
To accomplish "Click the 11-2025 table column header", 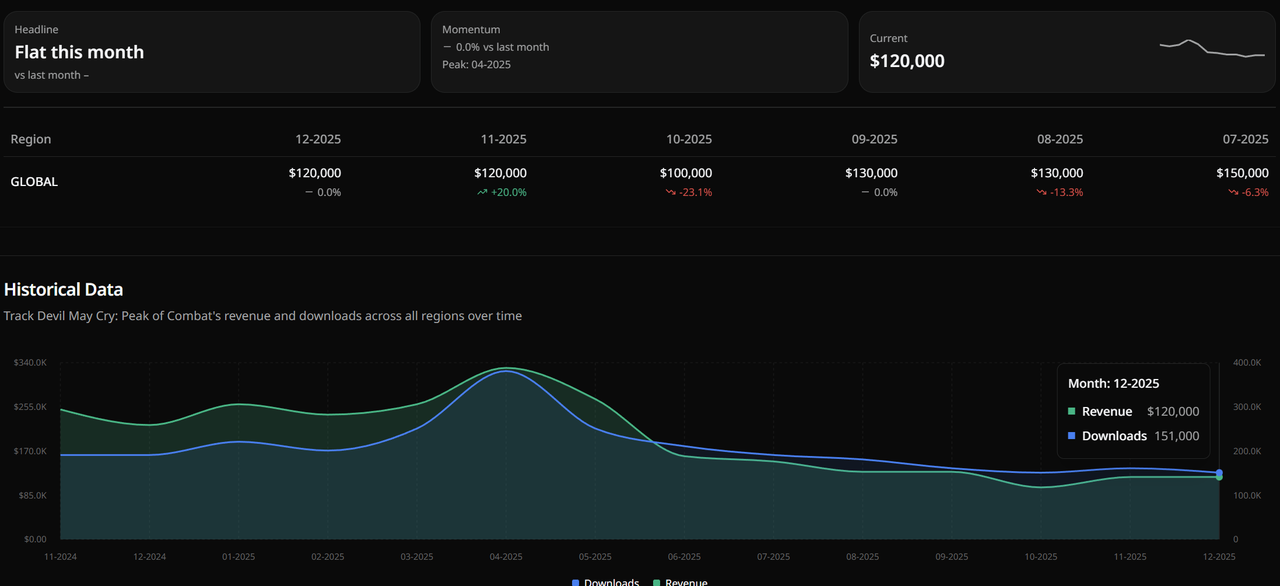I will pyautogui.click(x=504, y=139).
